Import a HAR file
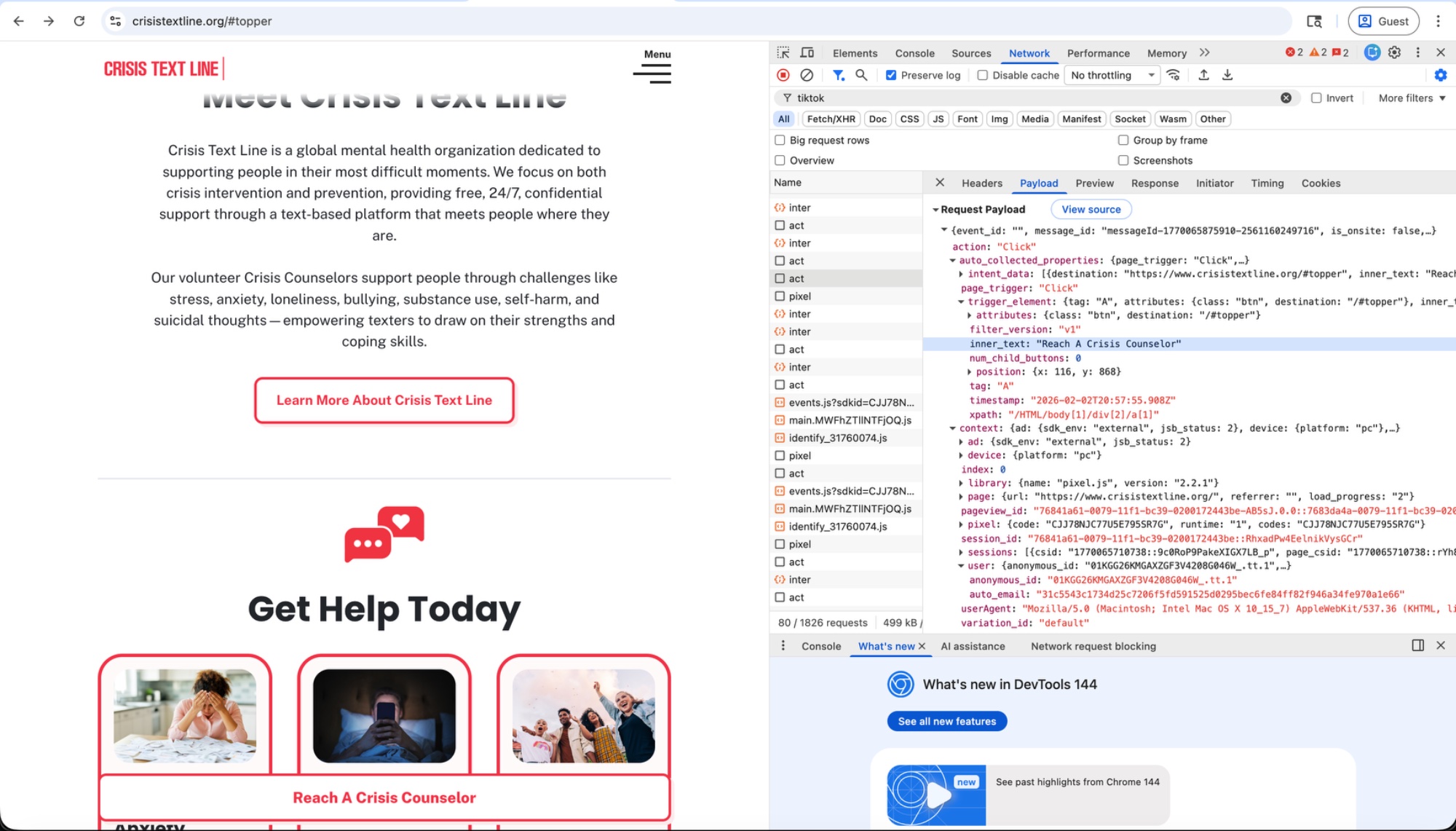This screenshot has height=831, width=1456. (x=1204, y=75)
